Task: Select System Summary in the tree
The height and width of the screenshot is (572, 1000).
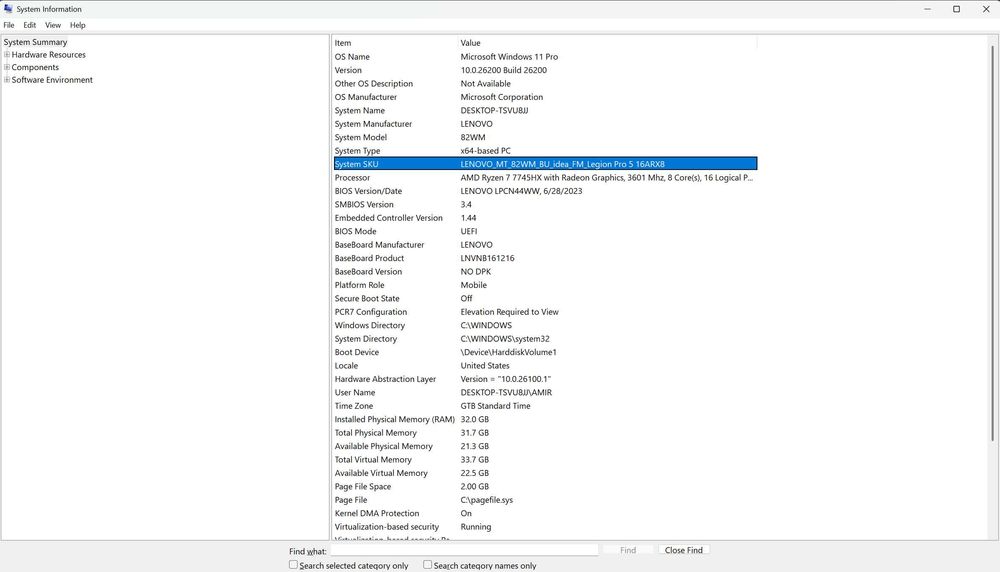Action: pyautogui.click(x=35, y=42)
